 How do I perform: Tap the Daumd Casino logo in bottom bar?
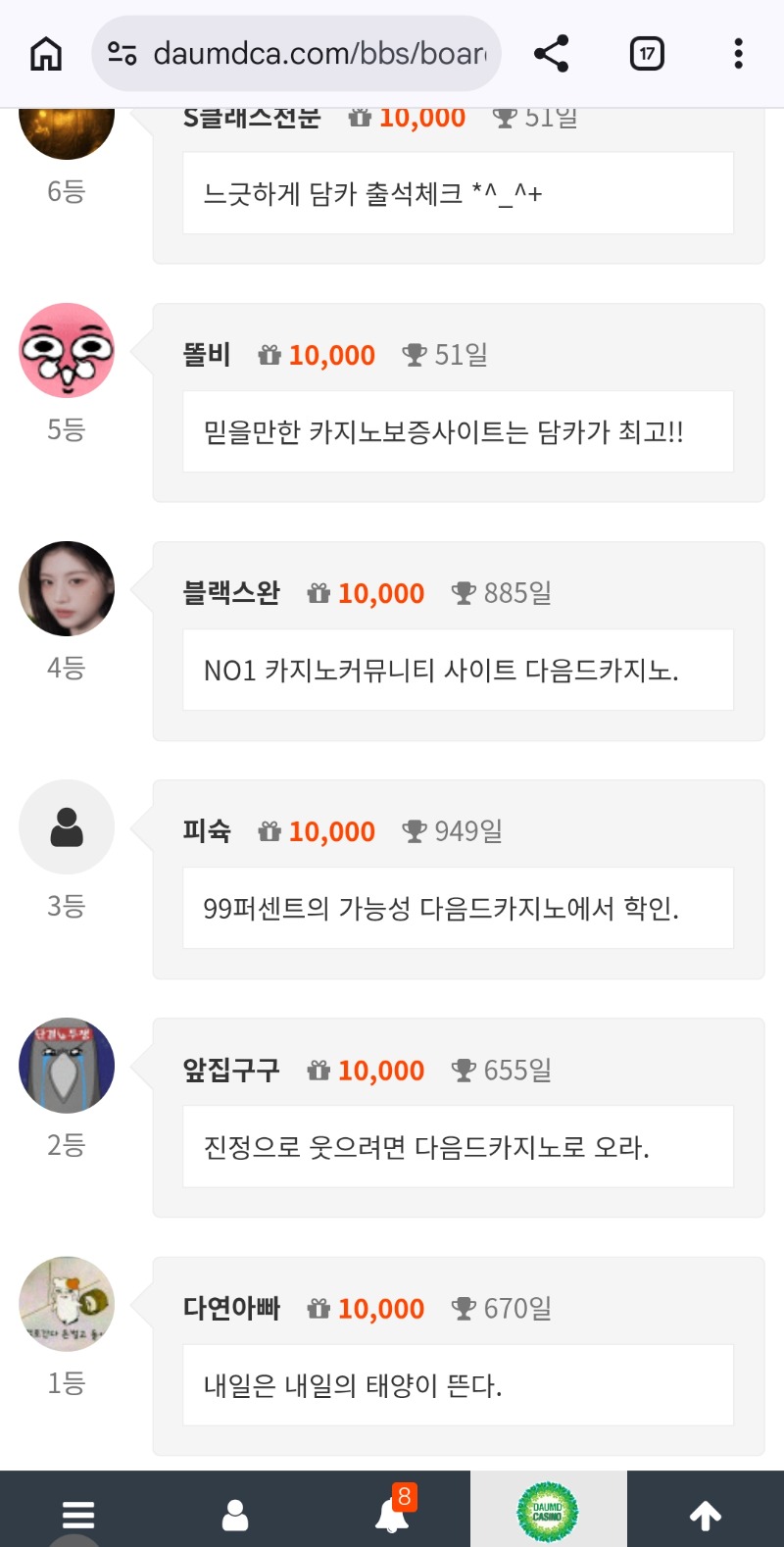pos(548,1511)
